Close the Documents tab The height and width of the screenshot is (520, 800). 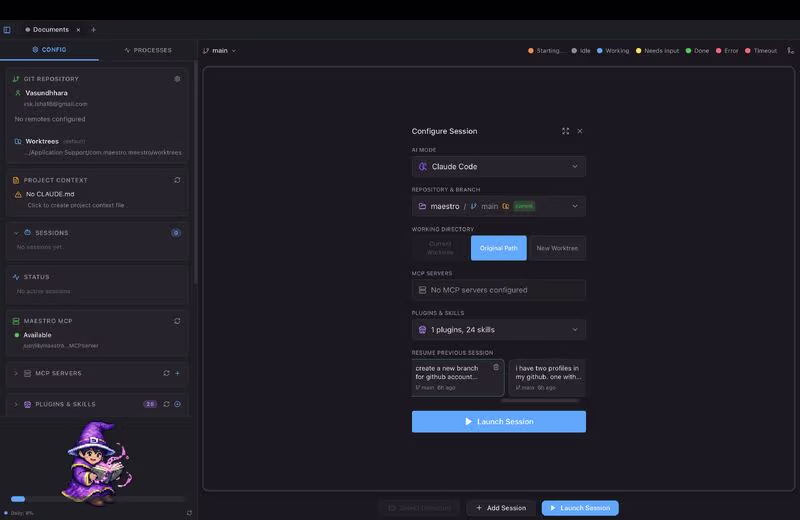click(x=78, y=30)
